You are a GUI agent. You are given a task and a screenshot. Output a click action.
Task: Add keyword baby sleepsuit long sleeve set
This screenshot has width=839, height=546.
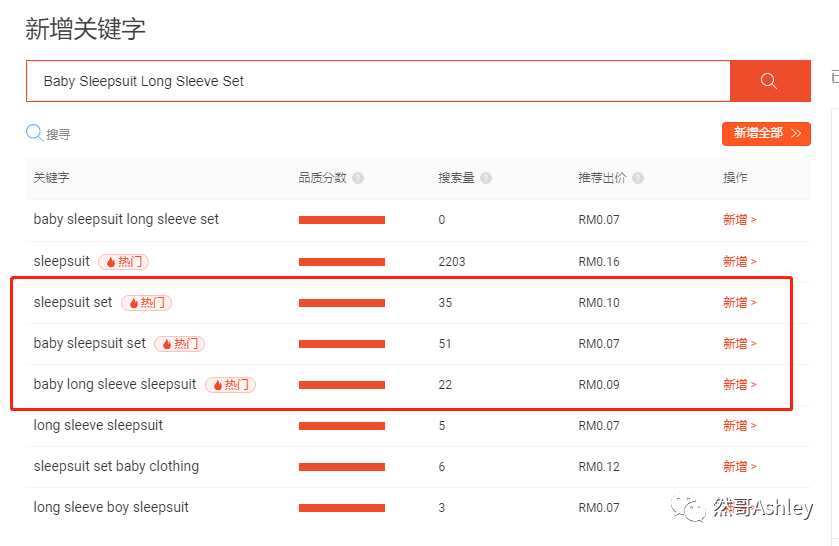[739, 220]
